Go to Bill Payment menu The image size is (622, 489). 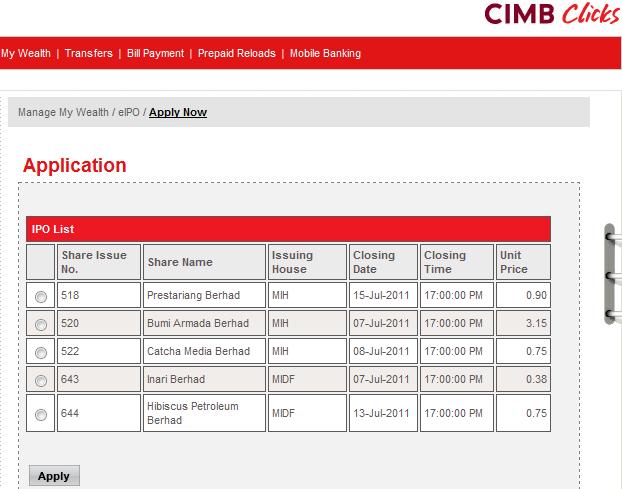[156, 53]
